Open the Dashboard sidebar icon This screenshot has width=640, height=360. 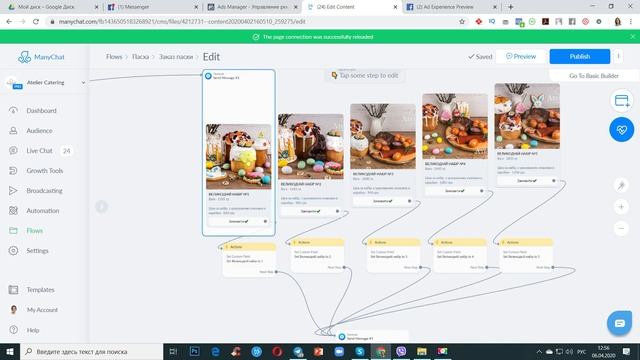pyautogui.click(x=13, y=111)
